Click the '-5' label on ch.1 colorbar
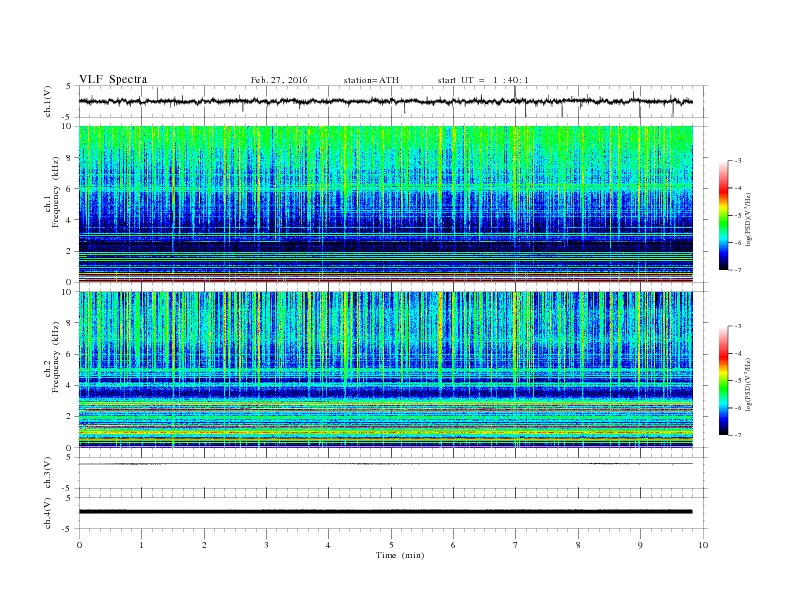 click(x=738, y=216)
